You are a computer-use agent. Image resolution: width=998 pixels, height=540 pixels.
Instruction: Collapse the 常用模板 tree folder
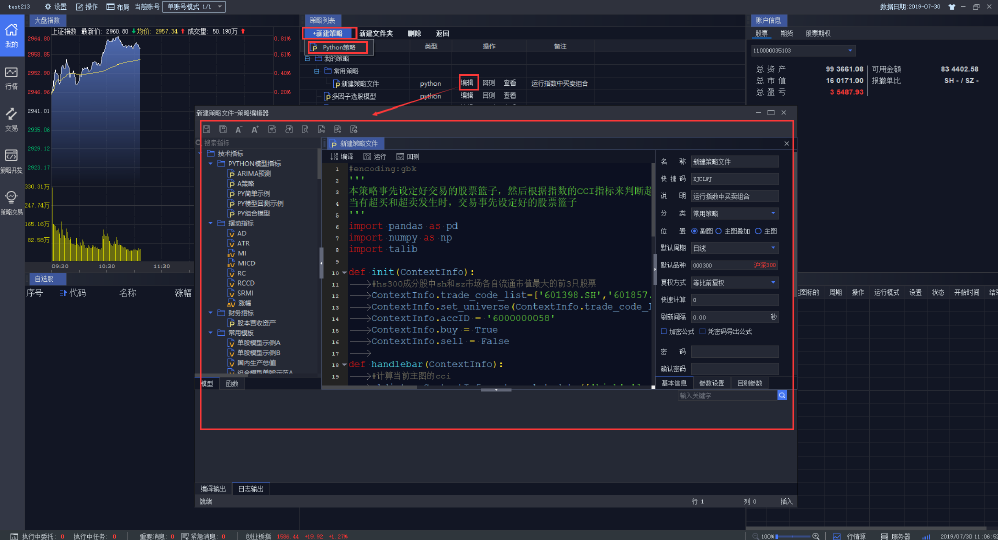[x=211, y=333]
